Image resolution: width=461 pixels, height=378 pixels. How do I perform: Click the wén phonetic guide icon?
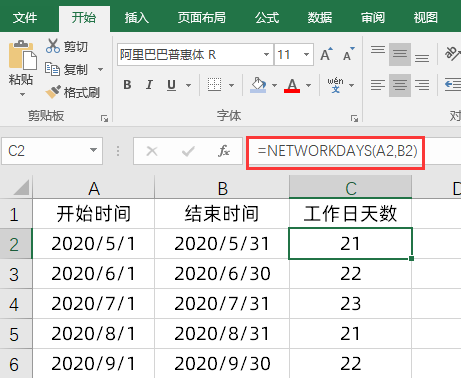(x=335, y=85)
